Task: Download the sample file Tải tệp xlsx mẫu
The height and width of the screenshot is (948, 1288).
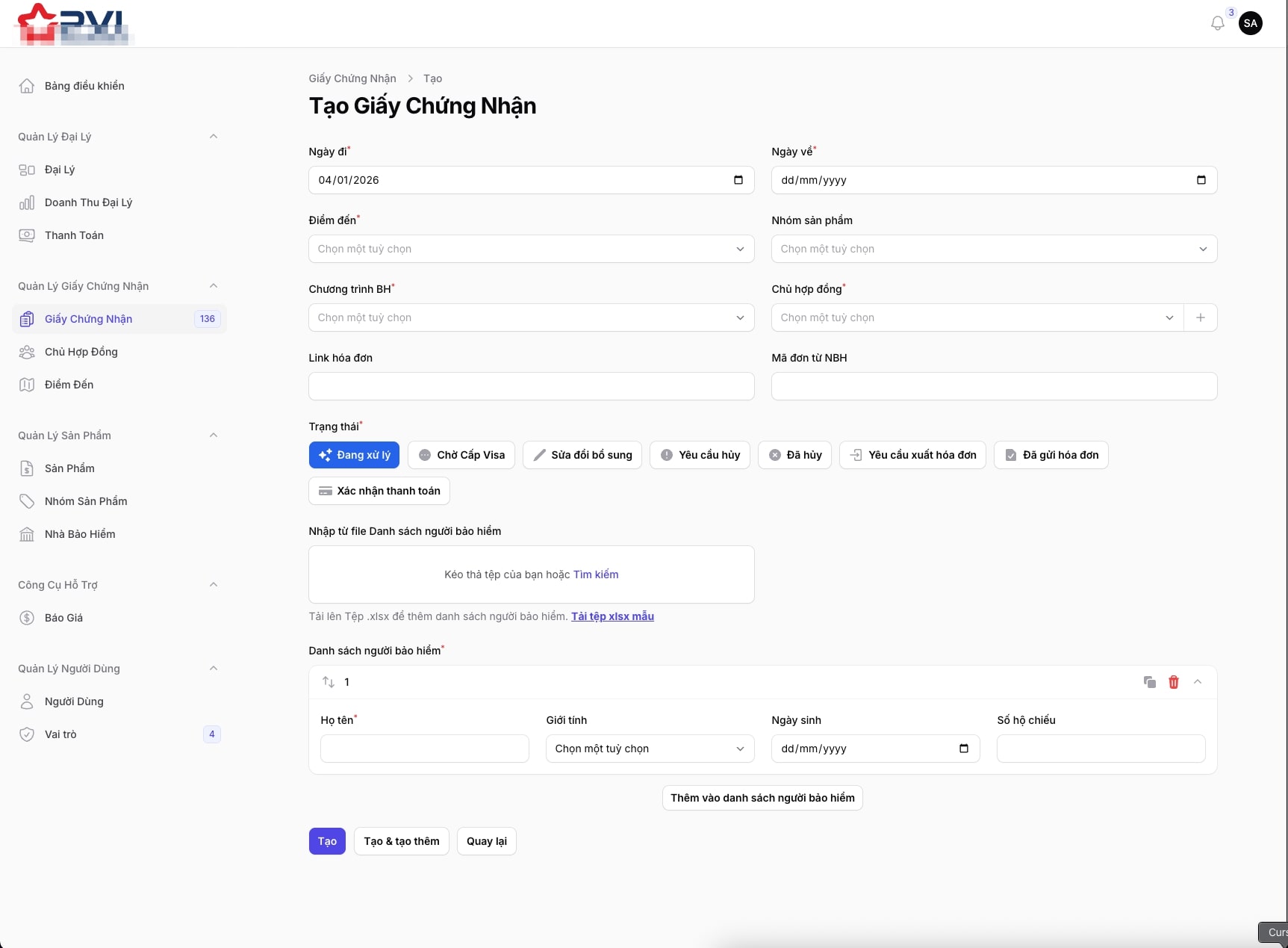Action: [x=612, y=616]
